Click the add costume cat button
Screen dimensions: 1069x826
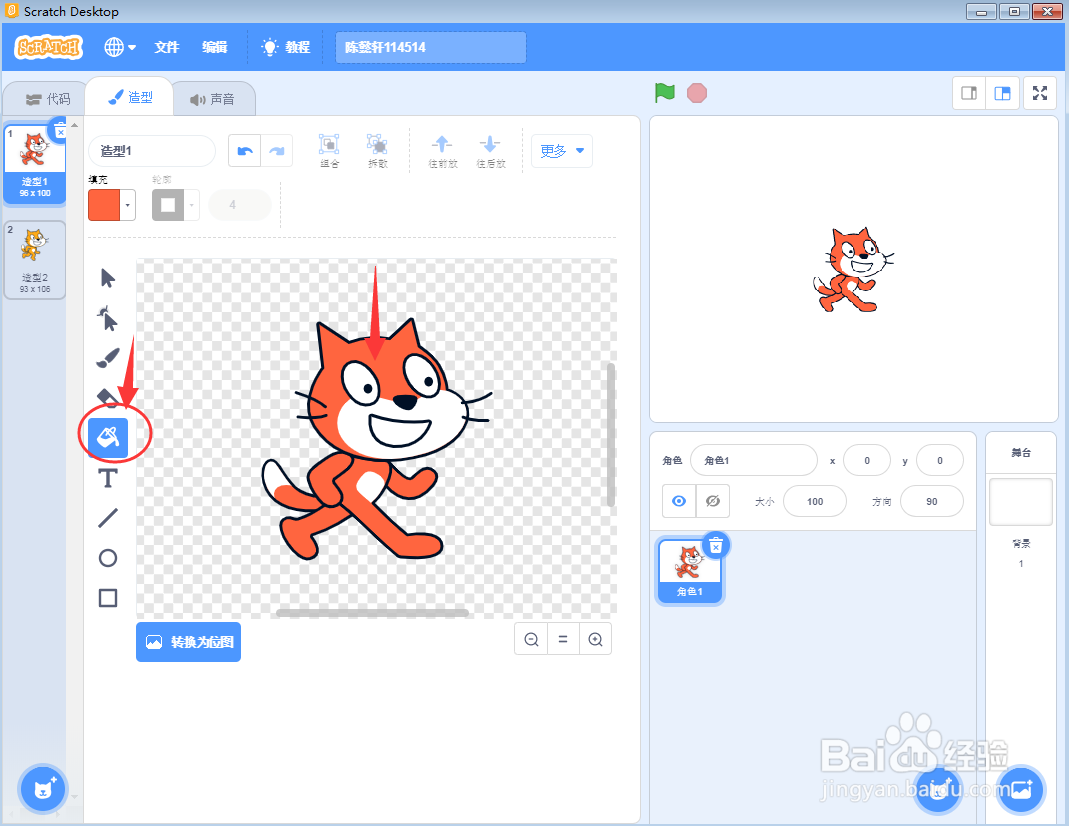click(43, 789)
